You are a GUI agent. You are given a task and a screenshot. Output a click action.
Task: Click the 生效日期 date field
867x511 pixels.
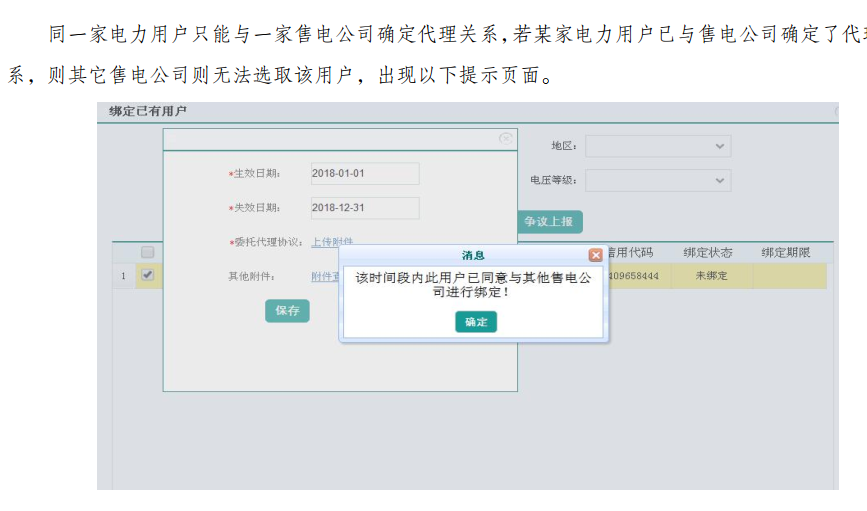click(x=365, y=174)
